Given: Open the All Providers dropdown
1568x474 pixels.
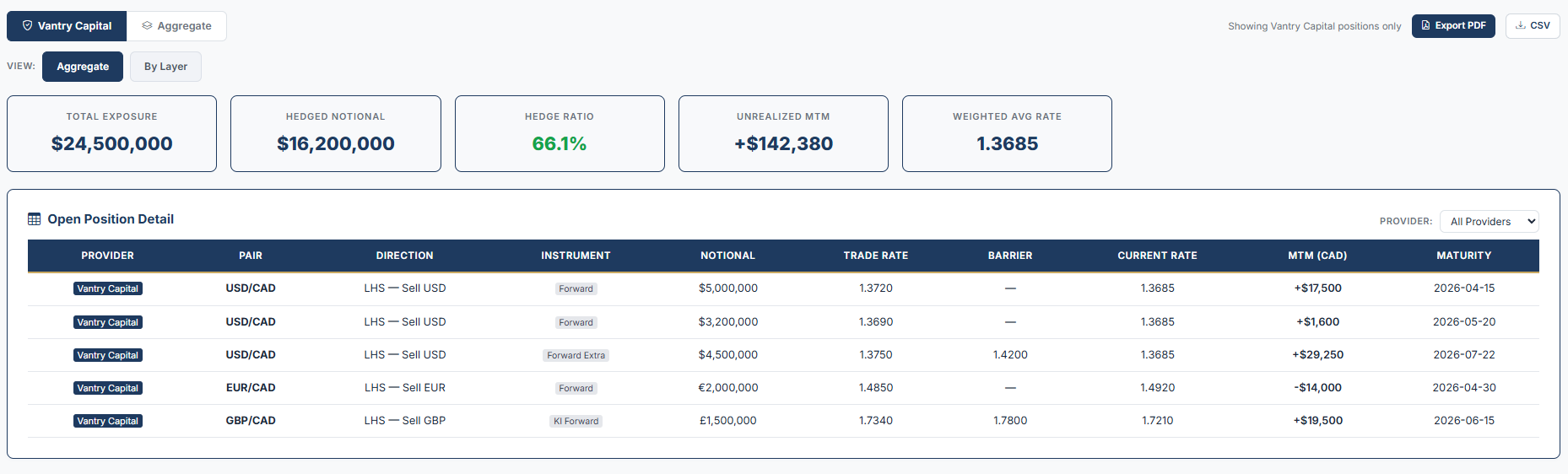Looking at the screenshot, I should pyautogui.click(x=1489, y=222).
